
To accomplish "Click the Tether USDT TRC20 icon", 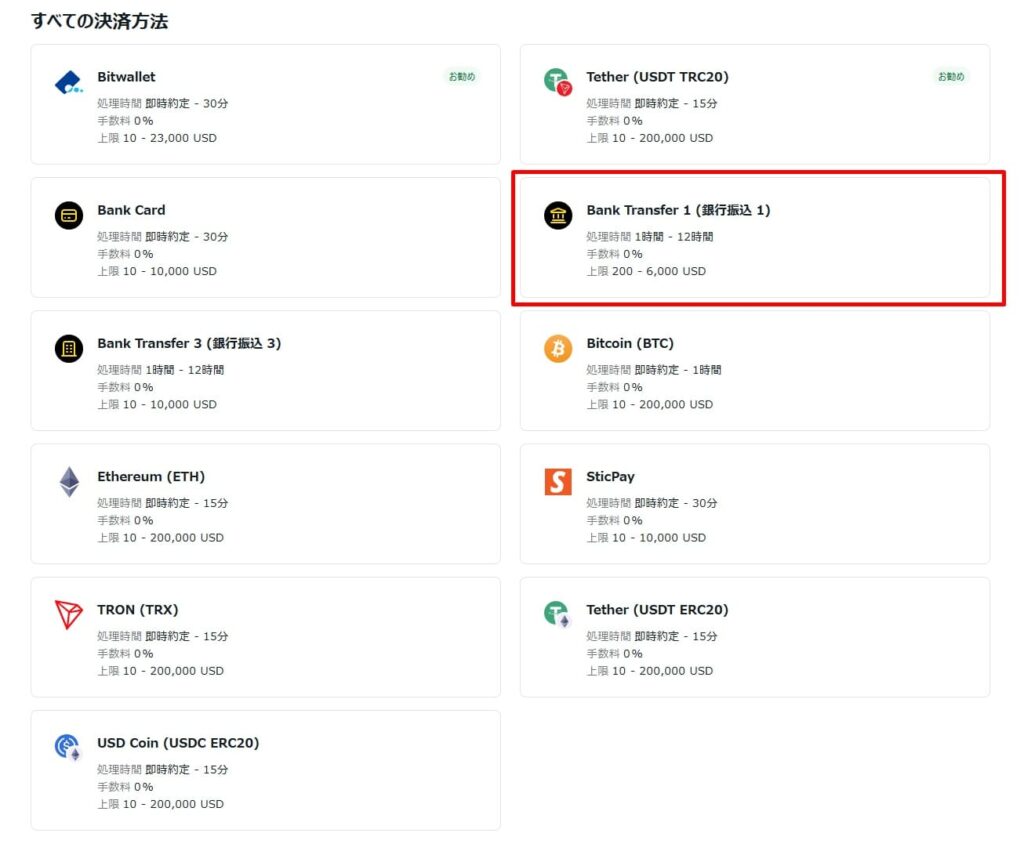I will [557, 82].
